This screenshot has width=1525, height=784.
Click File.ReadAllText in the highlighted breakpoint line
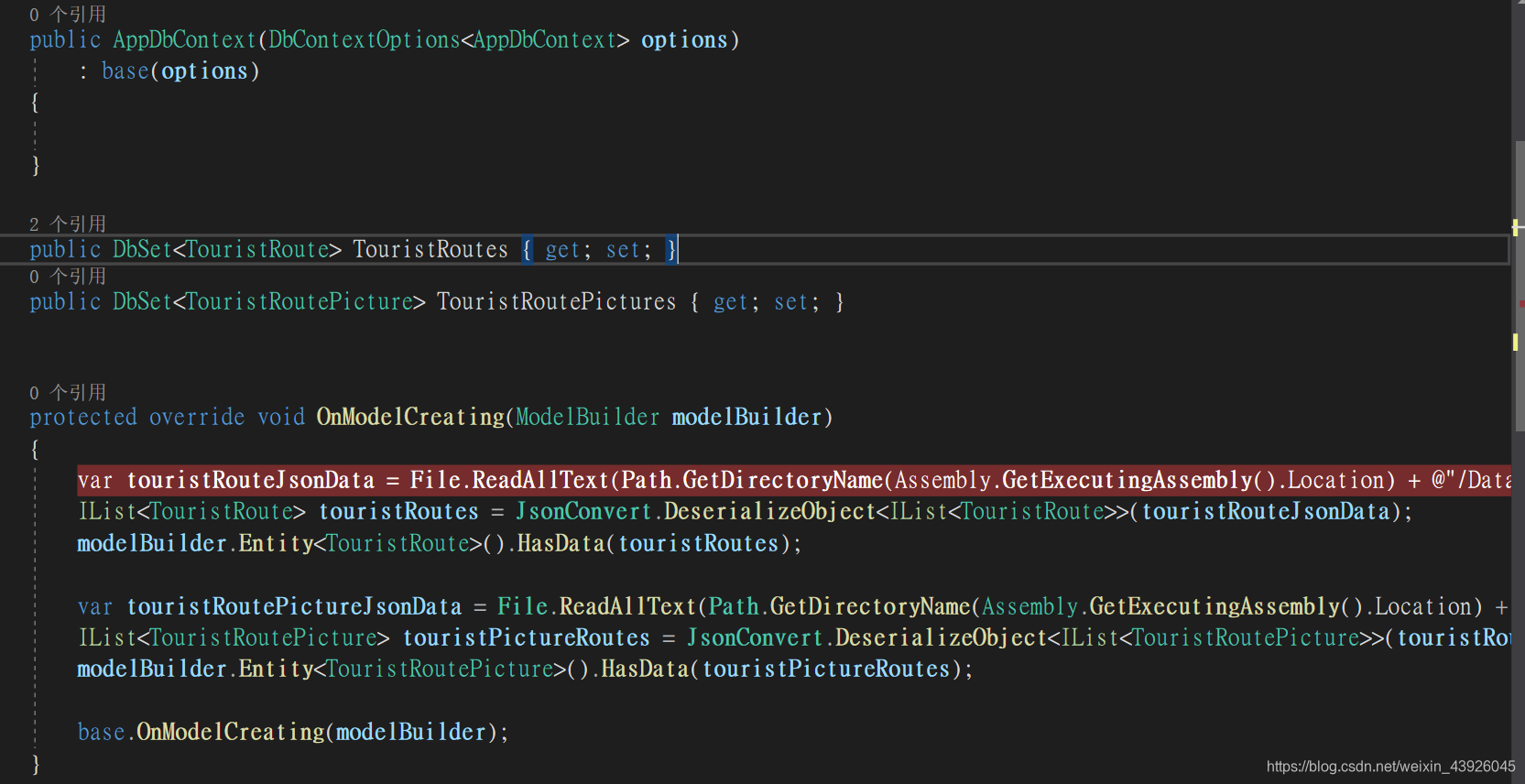[509, 481]
